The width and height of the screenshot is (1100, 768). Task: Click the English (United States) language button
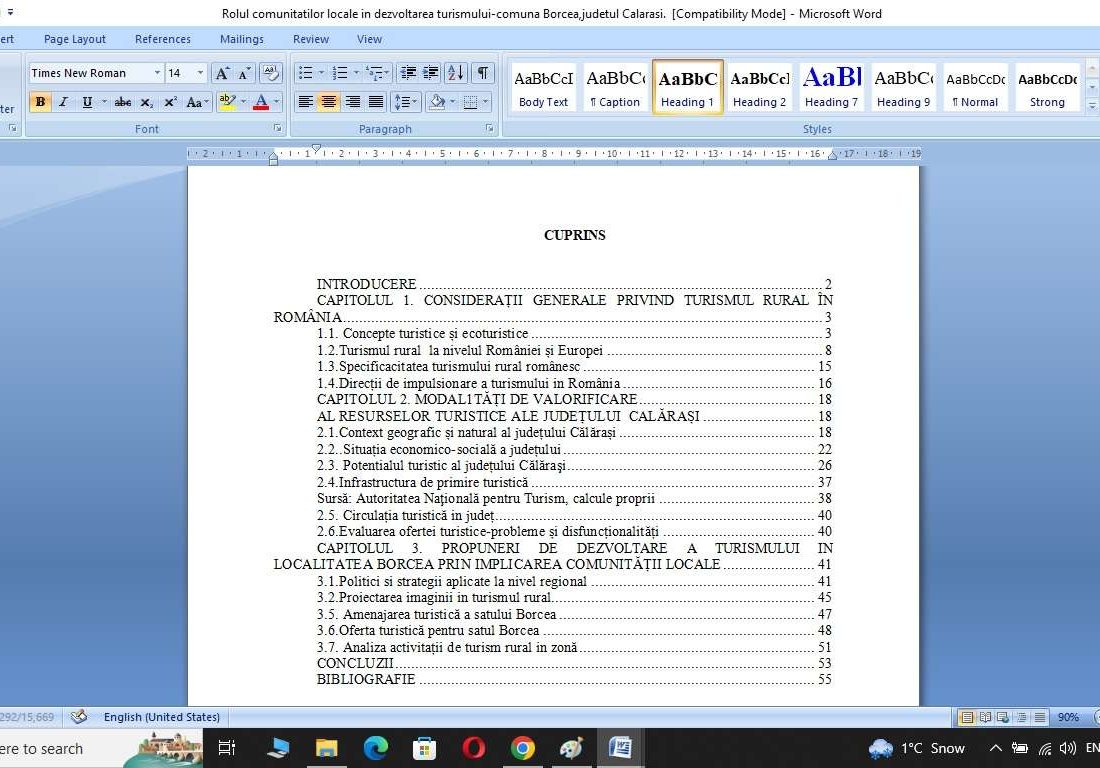(x=161, y=717)
